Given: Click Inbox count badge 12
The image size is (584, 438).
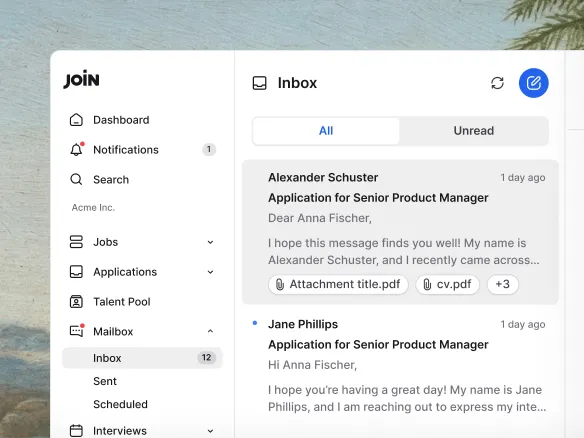Looking at the screenshot, I should pos(206,358).
